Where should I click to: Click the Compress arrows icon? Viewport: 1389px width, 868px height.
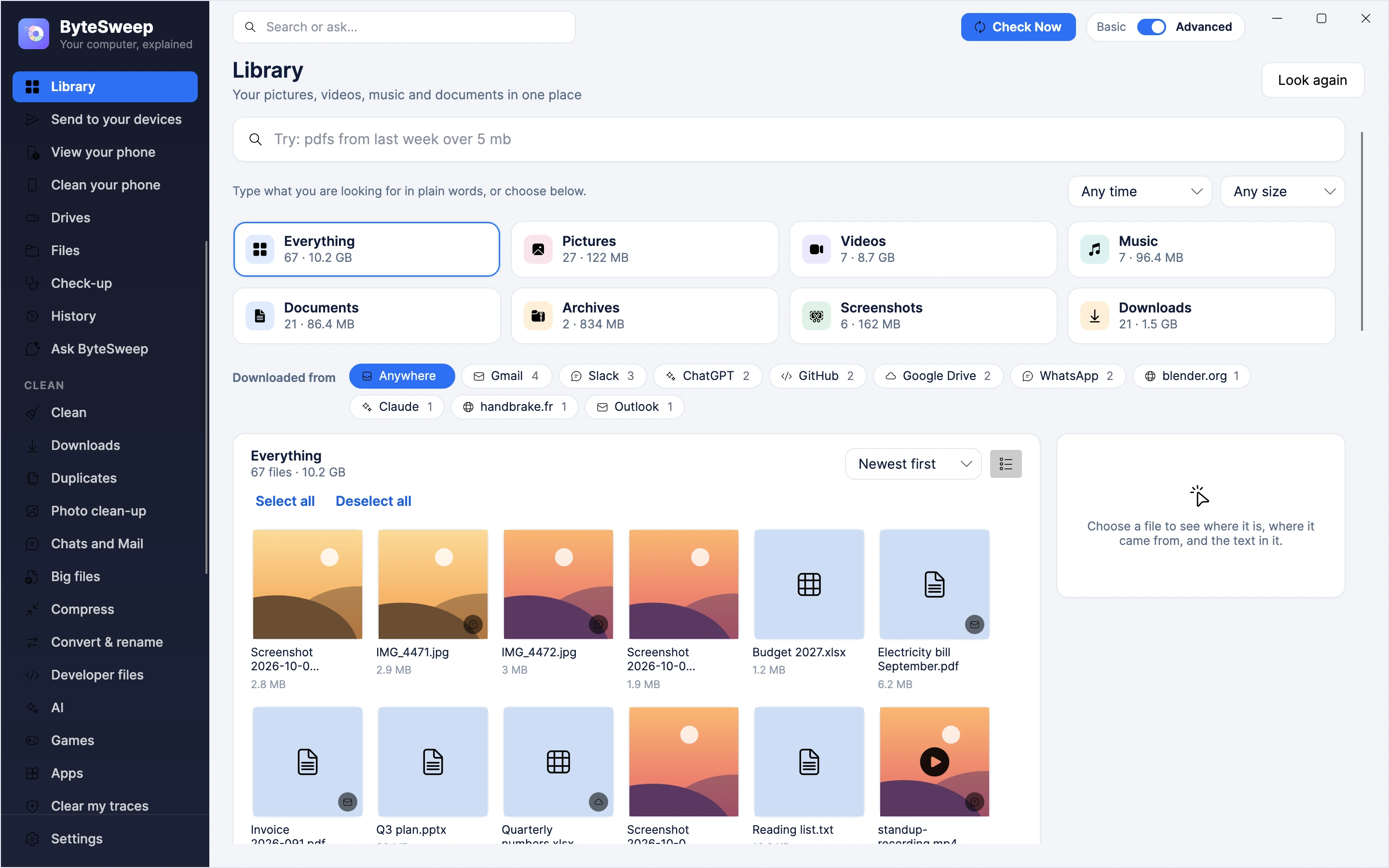tap(32, 609)
